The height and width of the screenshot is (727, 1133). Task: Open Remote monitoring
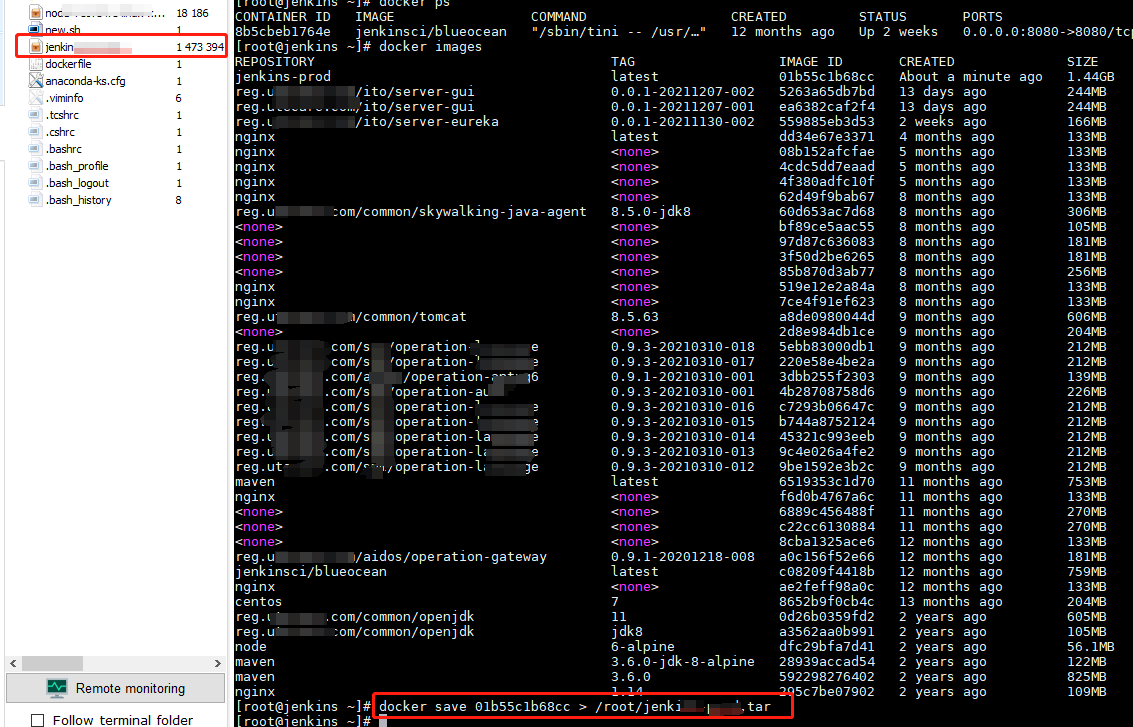click(x=116, y=688)
